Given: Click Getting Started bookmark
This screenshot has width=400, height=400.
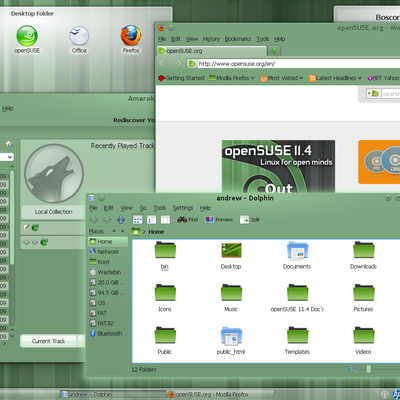Looking at the screenshot, I should 181,78.
